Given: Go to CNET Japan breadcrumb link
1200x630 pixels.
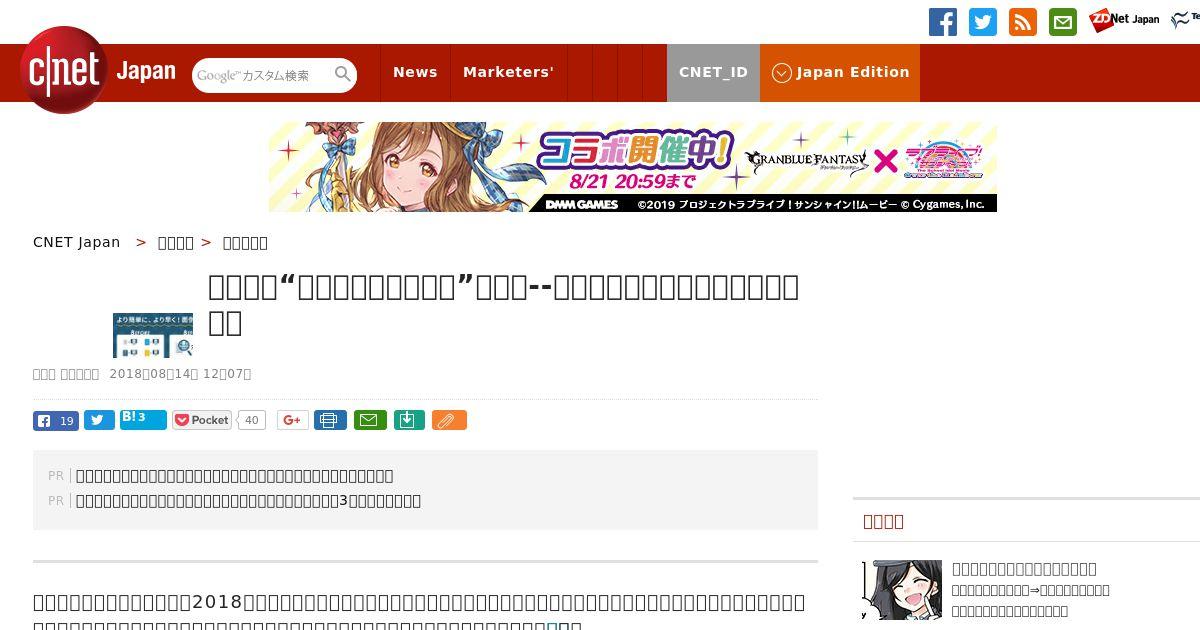Looking at the screenshot, I should [x=77, y=242].
